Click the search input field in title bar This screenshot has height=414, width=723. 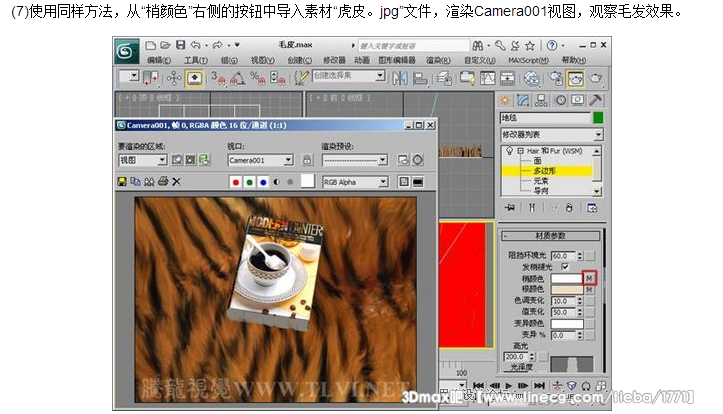[x=413, y=46]
